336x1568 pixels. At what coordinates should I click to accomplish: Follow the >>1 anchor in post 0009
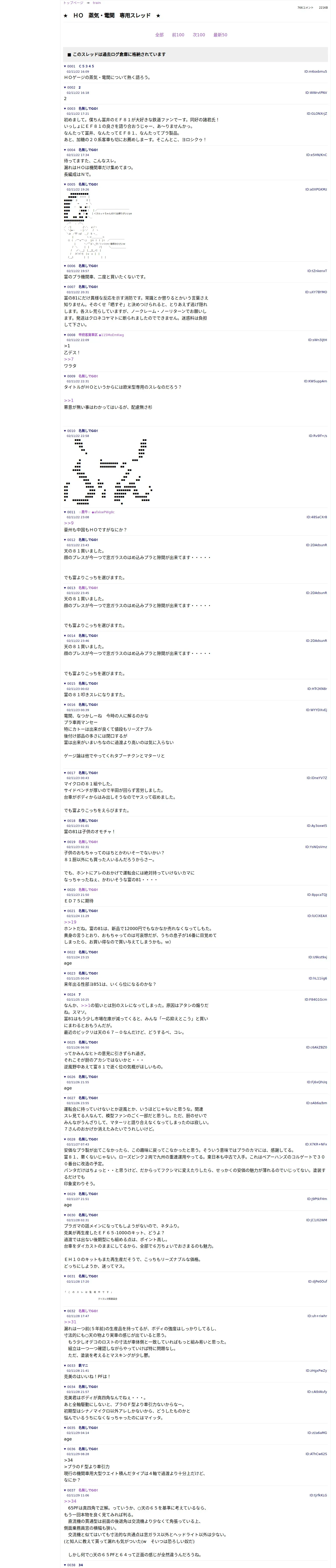(68, 401)
